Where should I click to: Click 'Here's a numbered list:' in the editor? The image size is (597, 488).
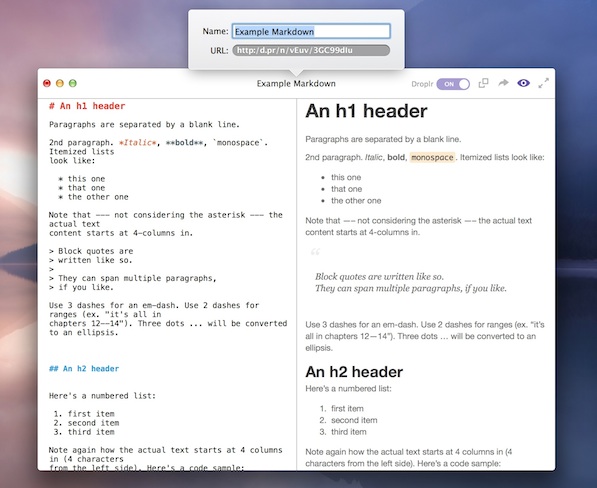[102, 396]
